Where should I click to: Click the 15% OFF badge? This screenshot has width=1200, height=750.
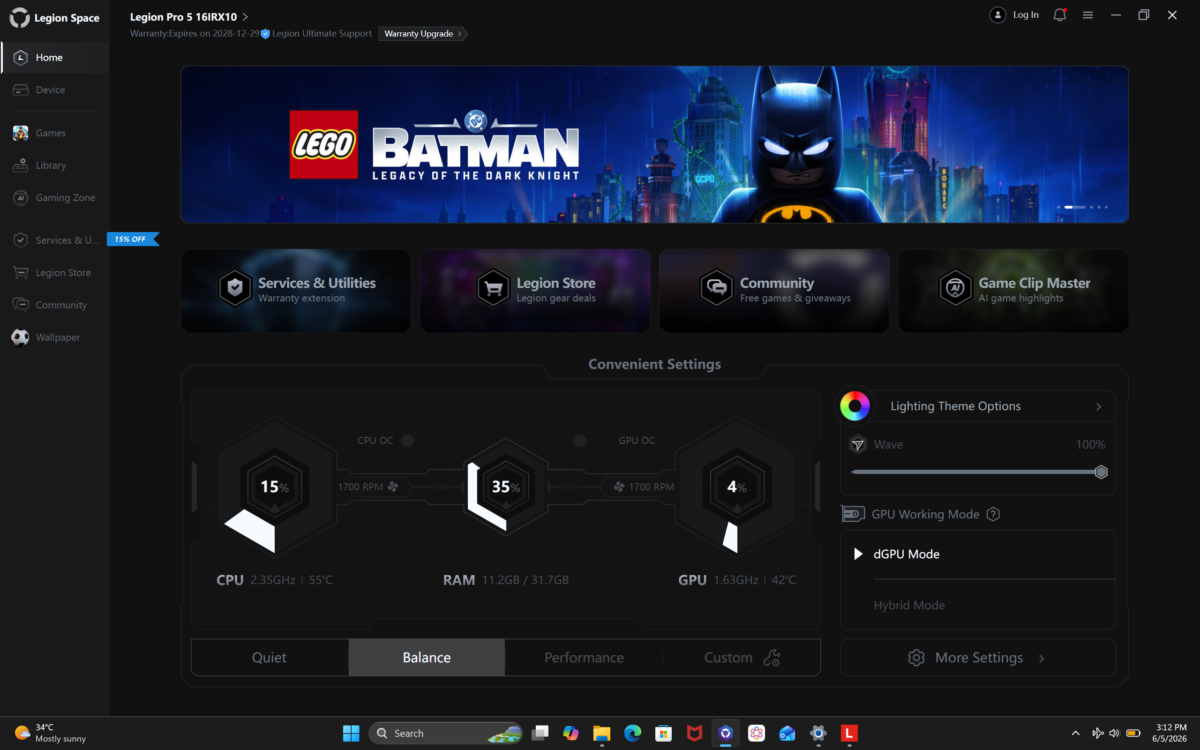pos(131,240)
